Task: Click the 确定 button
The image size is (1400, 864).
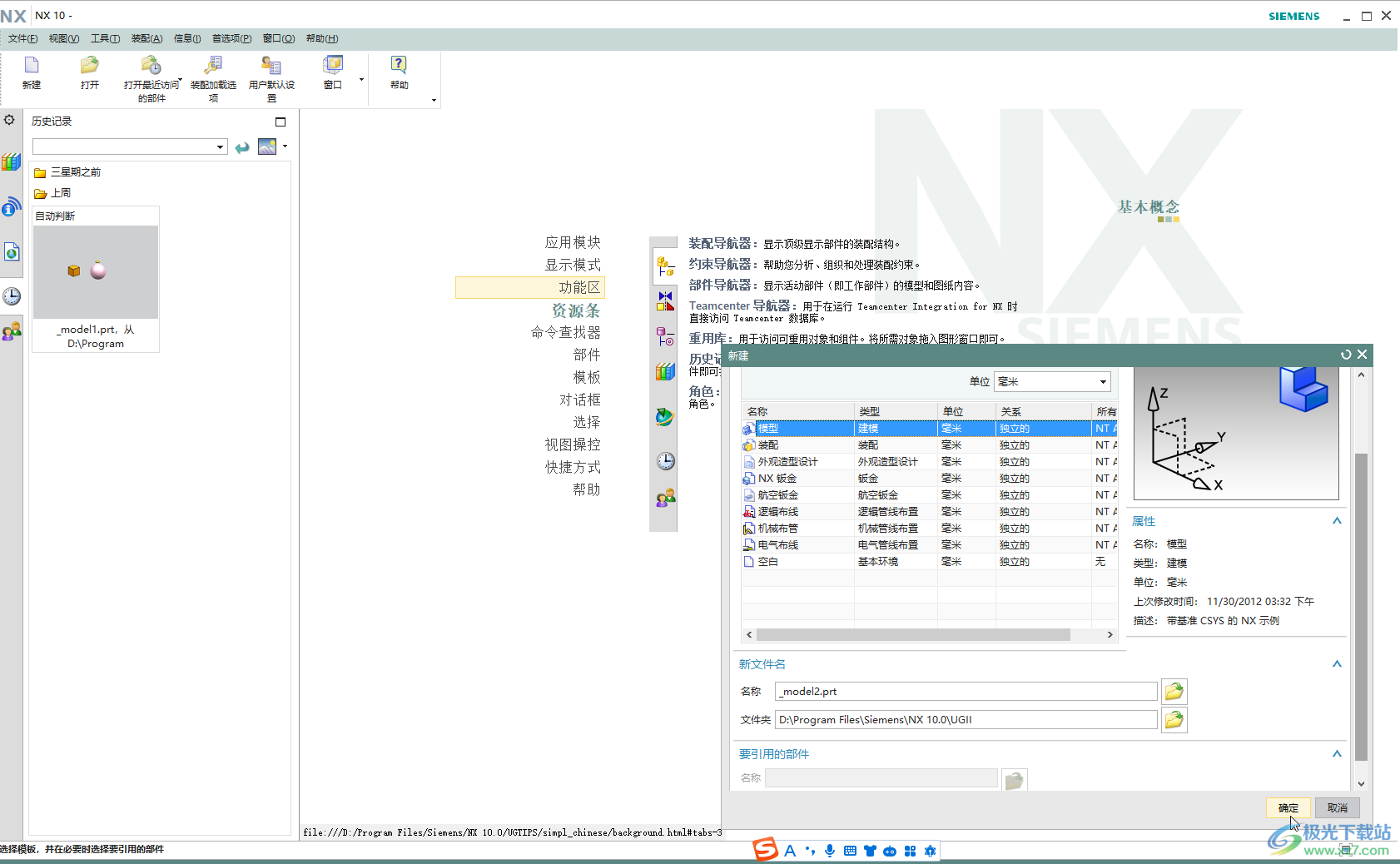Action: coord(1288,807)
